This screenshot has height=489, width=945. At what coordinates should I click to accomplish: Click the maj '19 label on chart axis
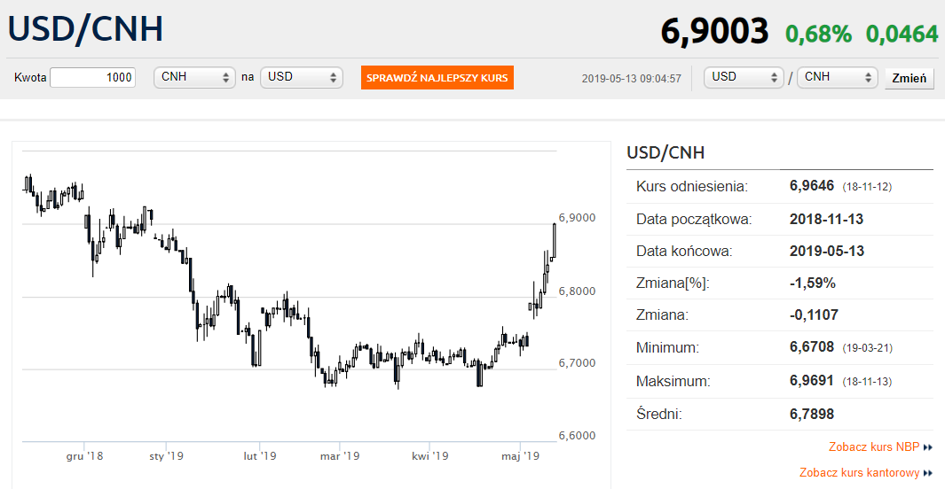520,456
